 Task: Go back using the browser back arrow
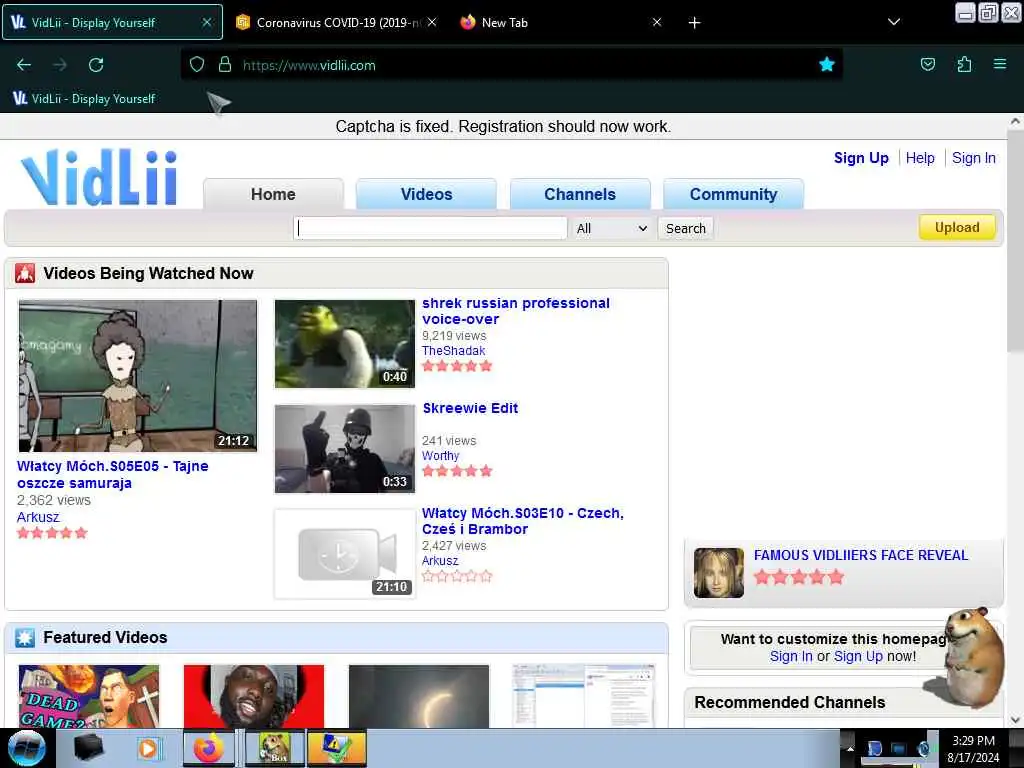24,65
